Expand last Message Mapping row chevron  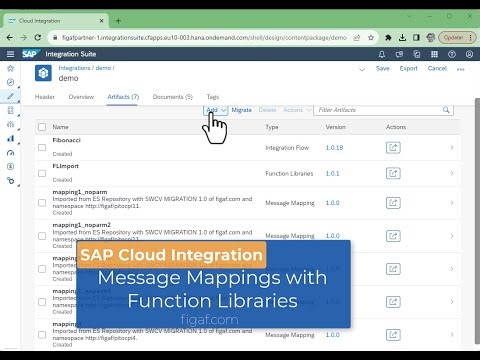coord(452,335)
